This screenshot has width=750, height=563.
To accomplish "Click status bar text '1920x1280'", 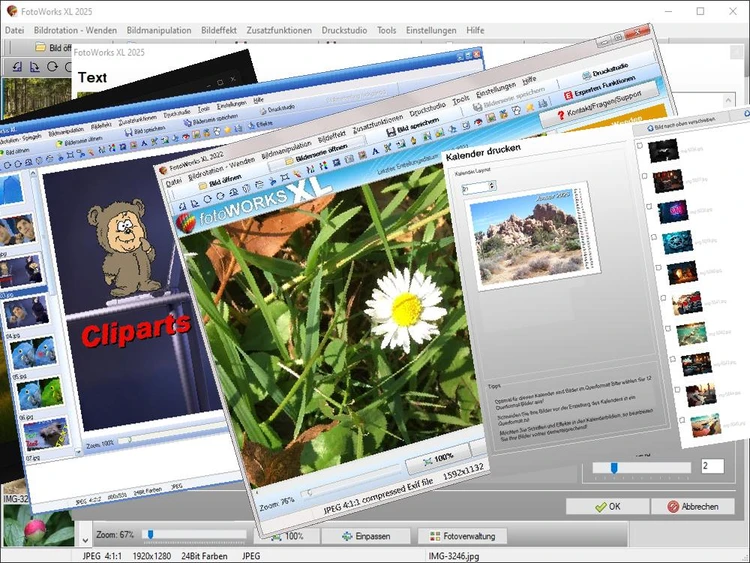I will (152, 556).
